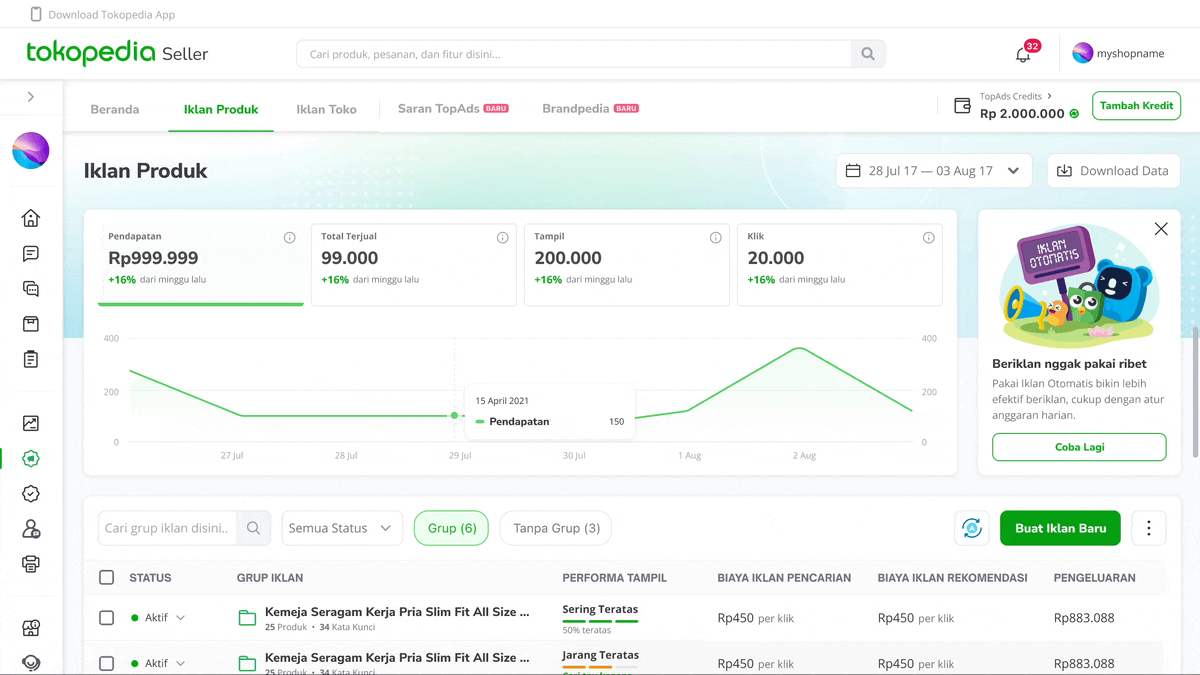Select the Tanpa Grup (3) filter chip
Image resolution: width=1200 pixels, height=675 pixels.
[556, 528]
